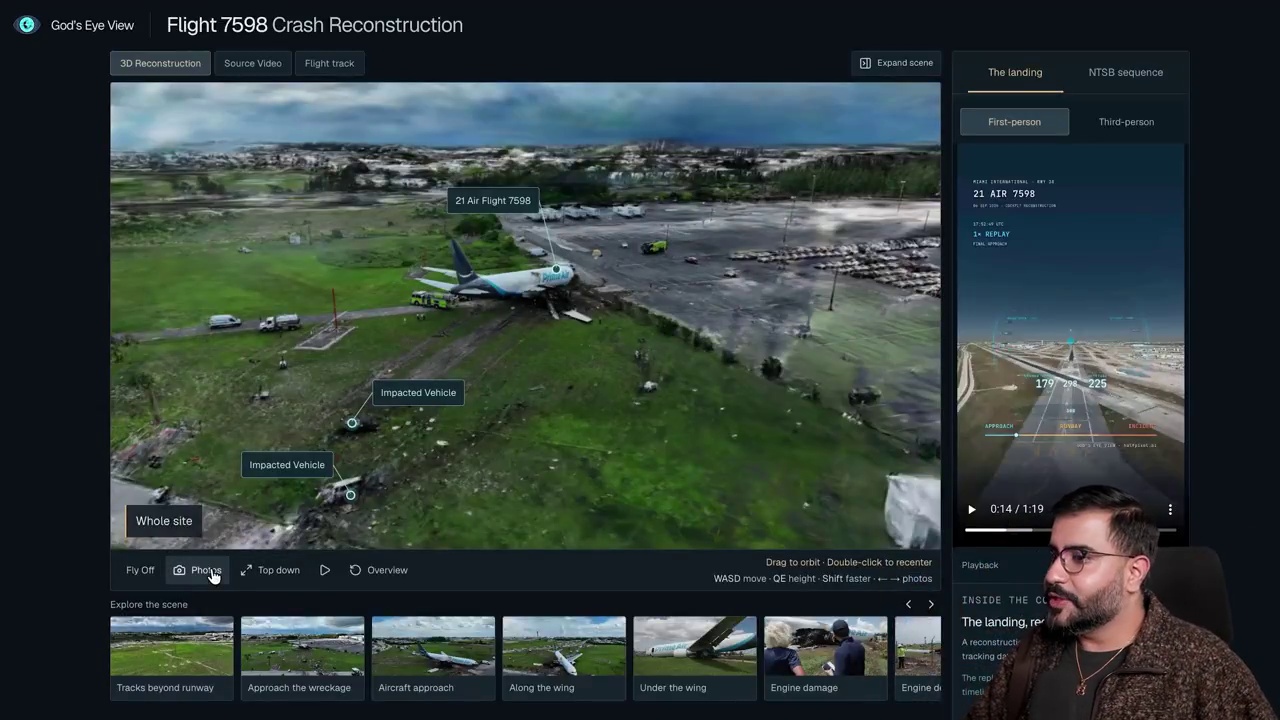
Task: Open NTSB sequence tab
Action: tap(1125, 72)
